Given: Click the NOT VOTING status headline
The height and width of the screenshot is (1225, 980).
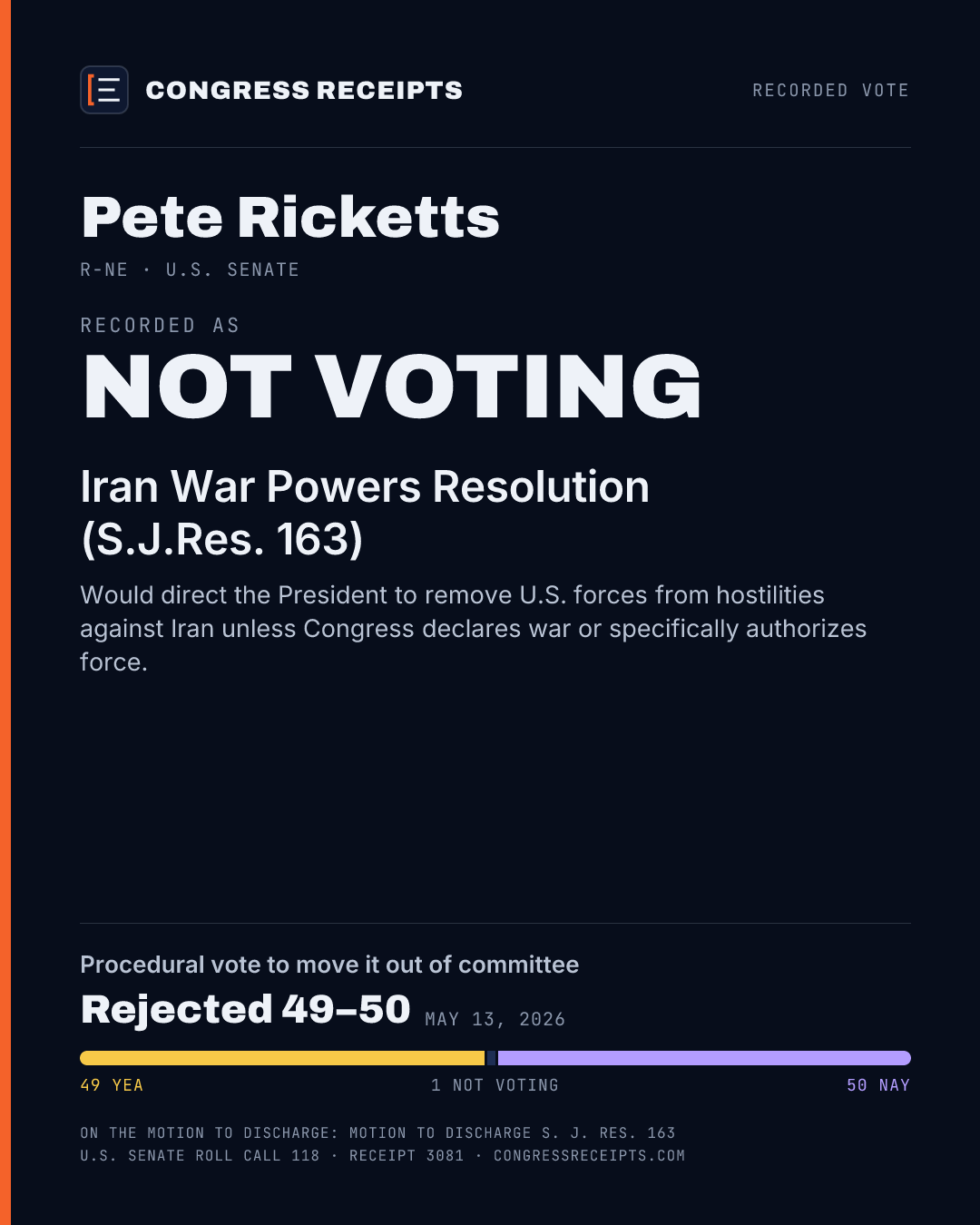Looking at the screenshot, I should point(392,387).
